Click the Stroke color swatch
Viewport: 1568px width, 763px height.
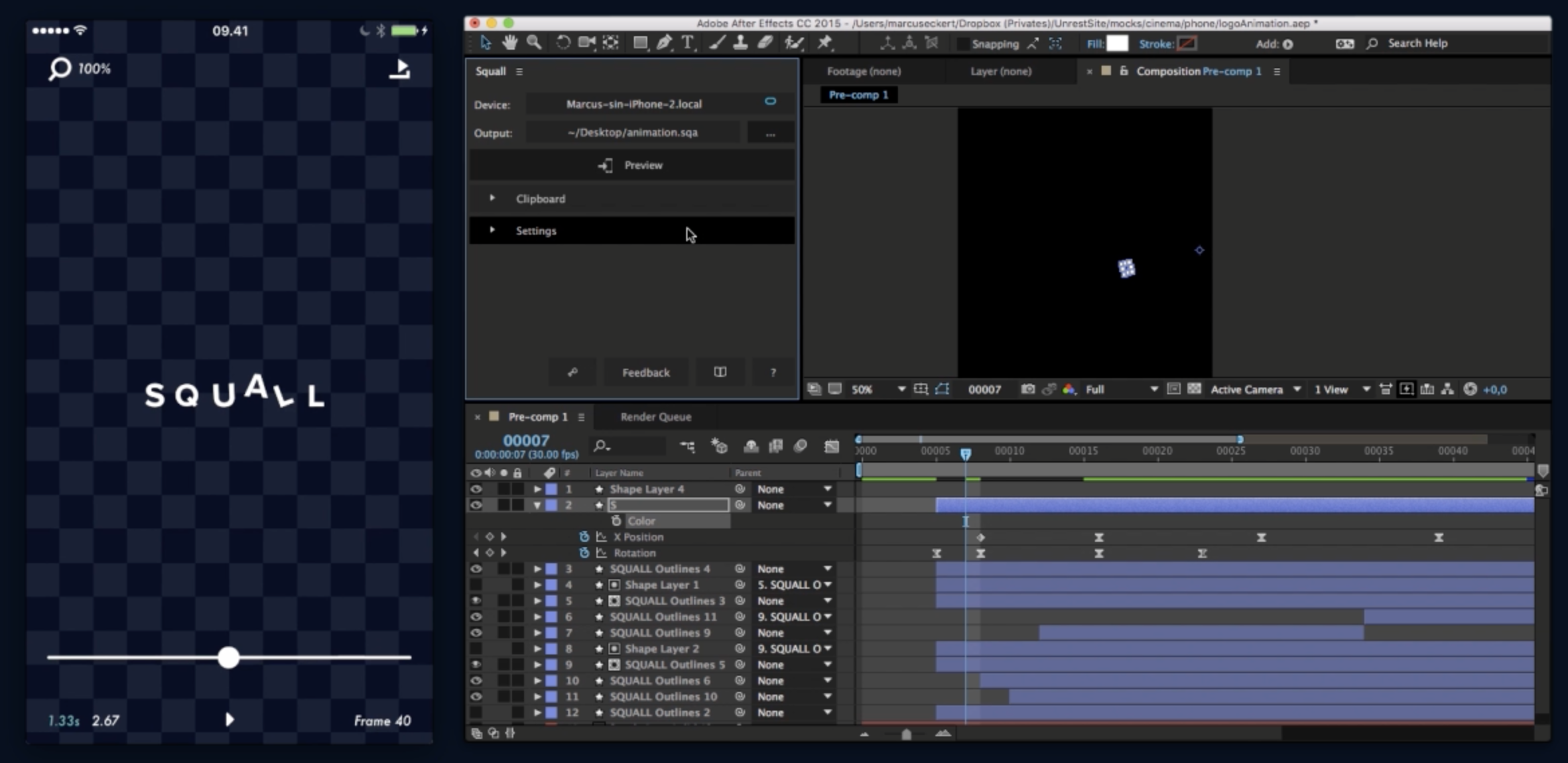point(1186,44)
